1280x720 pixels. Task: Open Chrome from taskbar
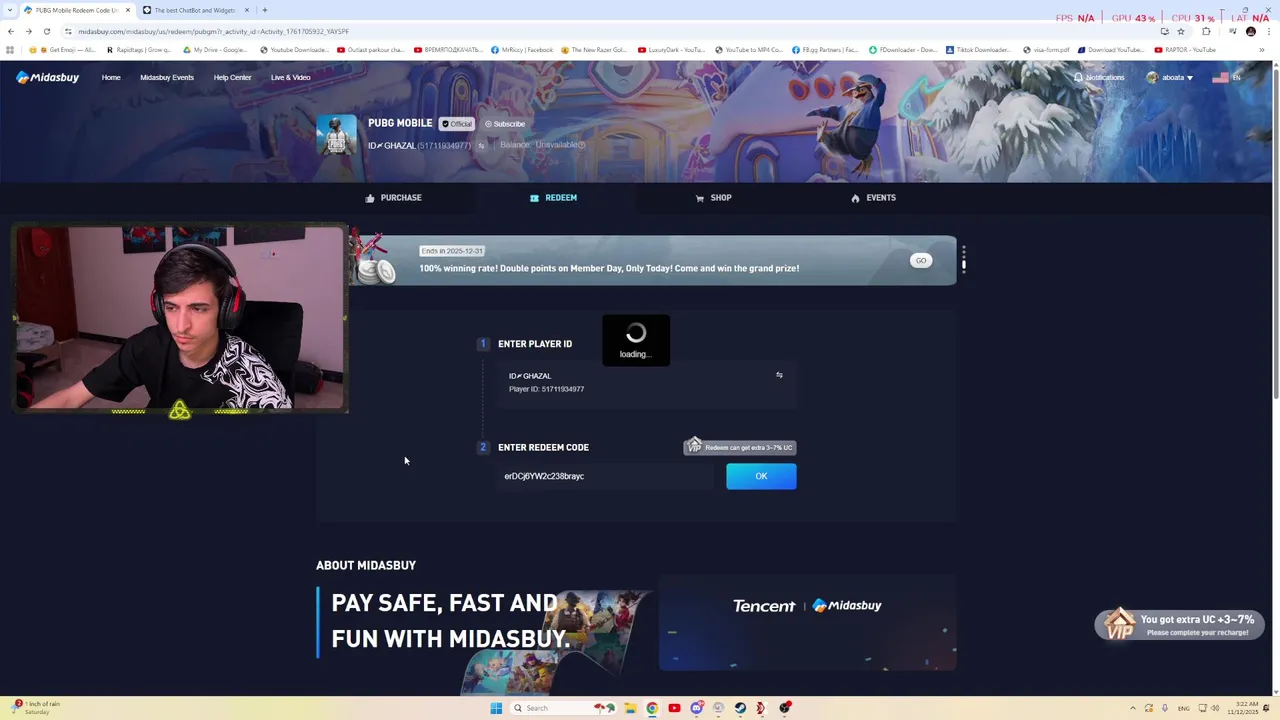coord(652,708)
